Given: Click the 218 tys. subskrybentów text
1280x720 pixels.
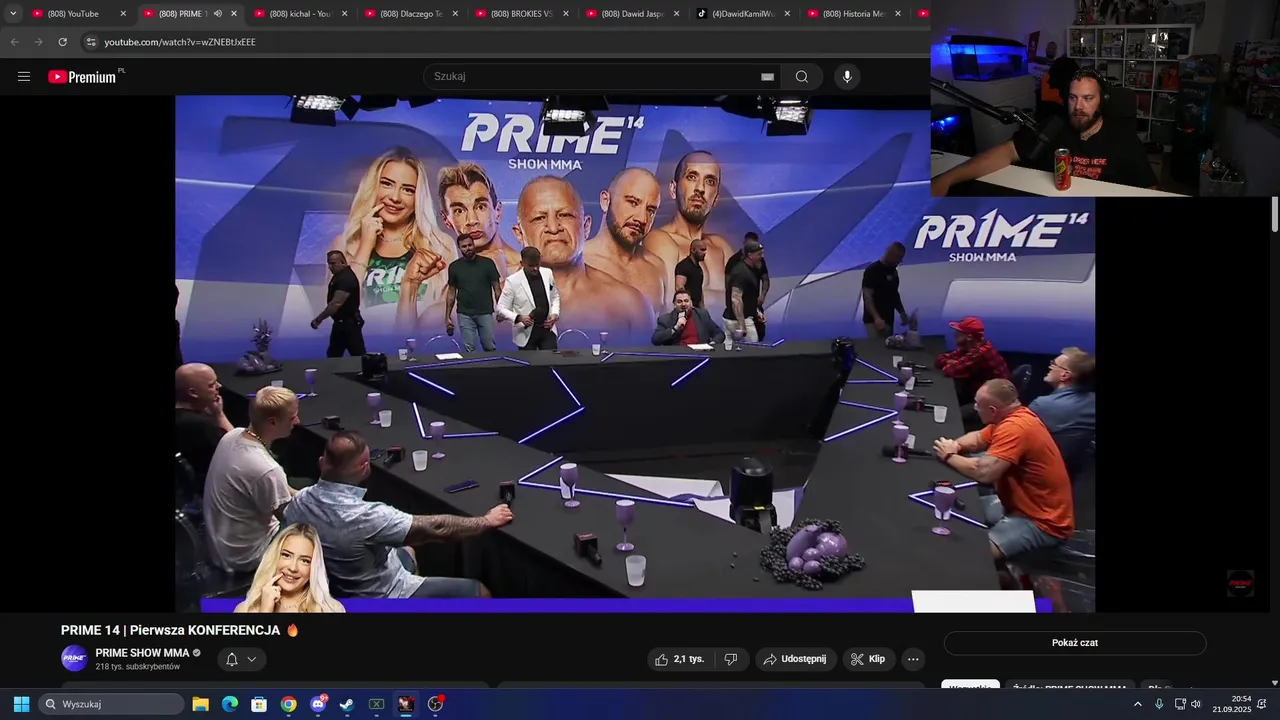Looking at the screenshot, I should pyautogui.click(x=138, y=667).
